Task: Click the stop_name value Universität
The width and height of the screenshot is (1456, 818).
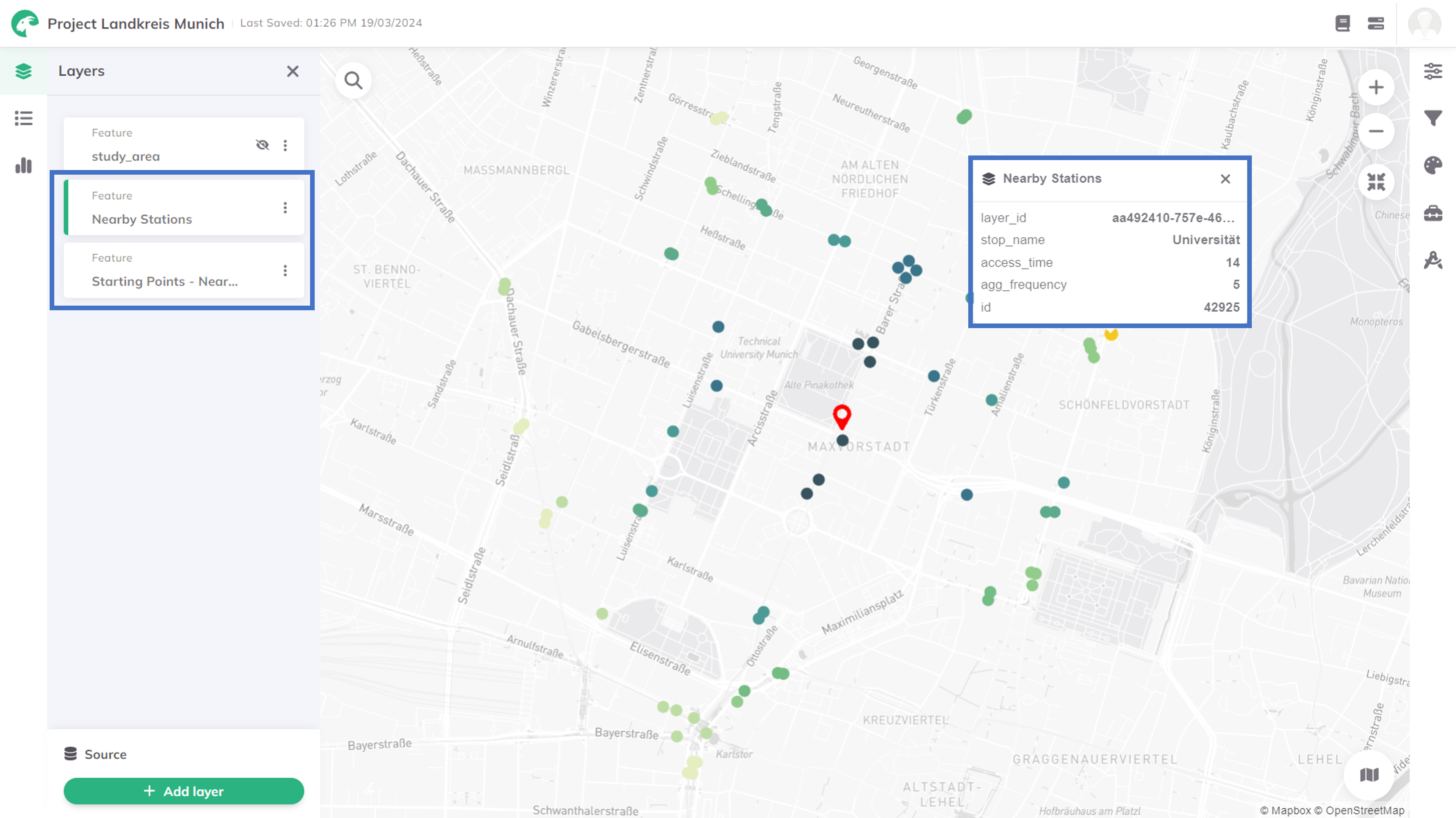Action: click(1206, 240)
